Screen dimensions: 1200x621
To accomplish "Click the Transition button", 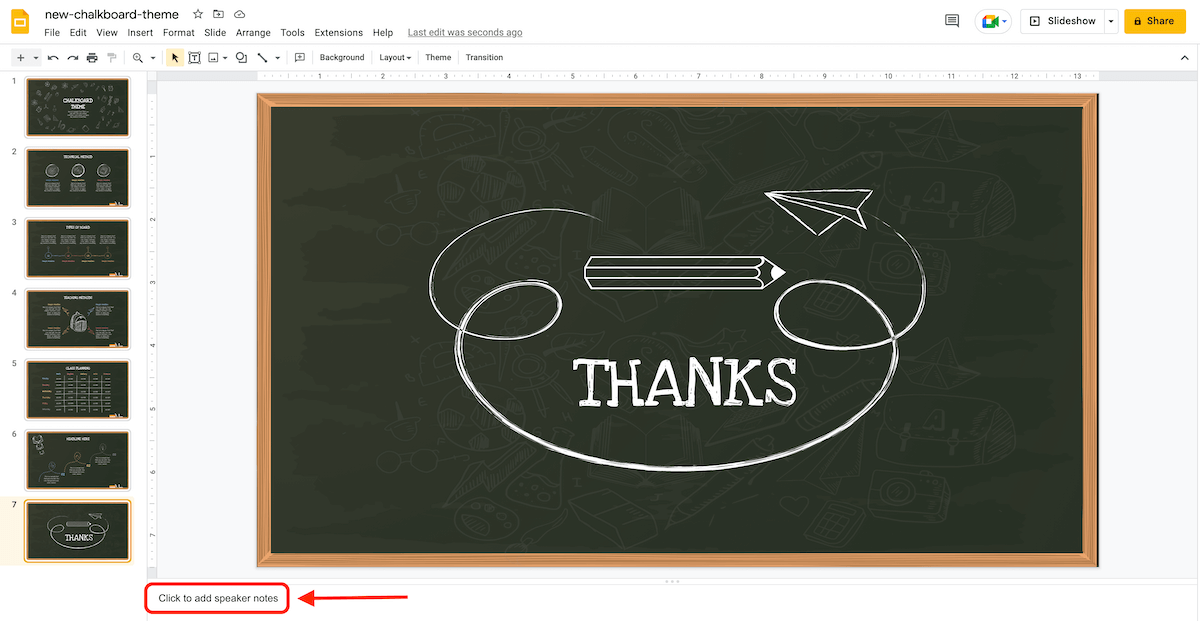I will (484, 58).
